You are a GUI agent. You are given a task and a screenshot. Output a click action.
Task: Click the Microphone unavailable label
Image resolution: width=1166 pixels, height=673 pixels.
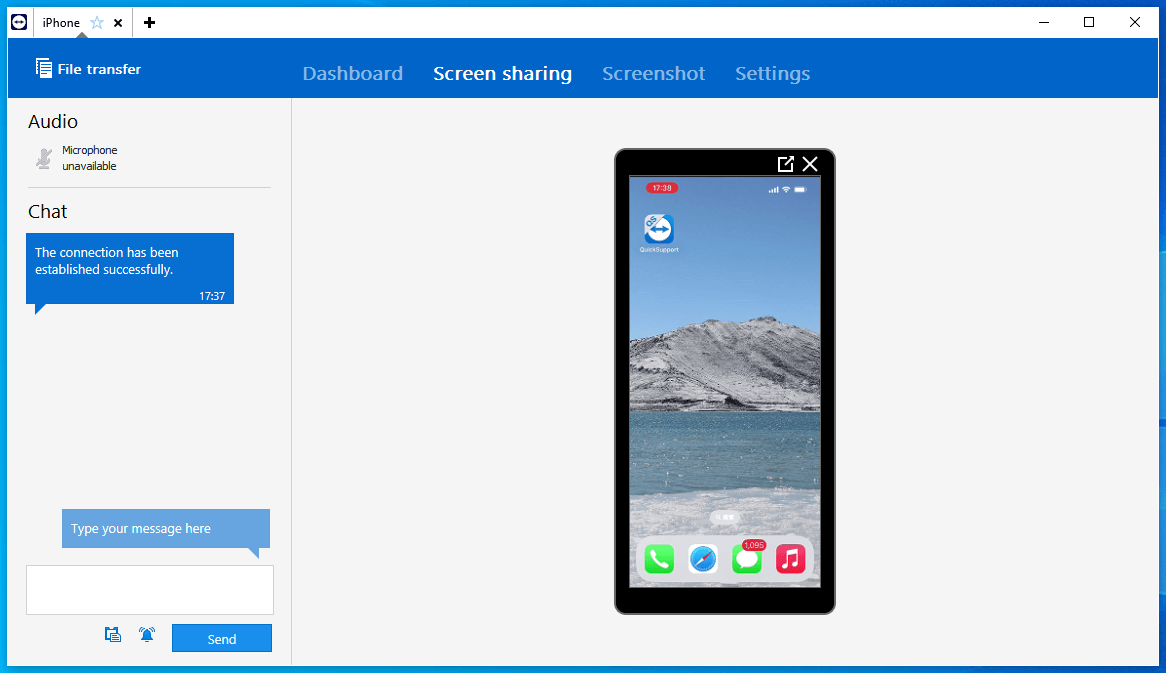pyautogui.click(x=89, y=158)
